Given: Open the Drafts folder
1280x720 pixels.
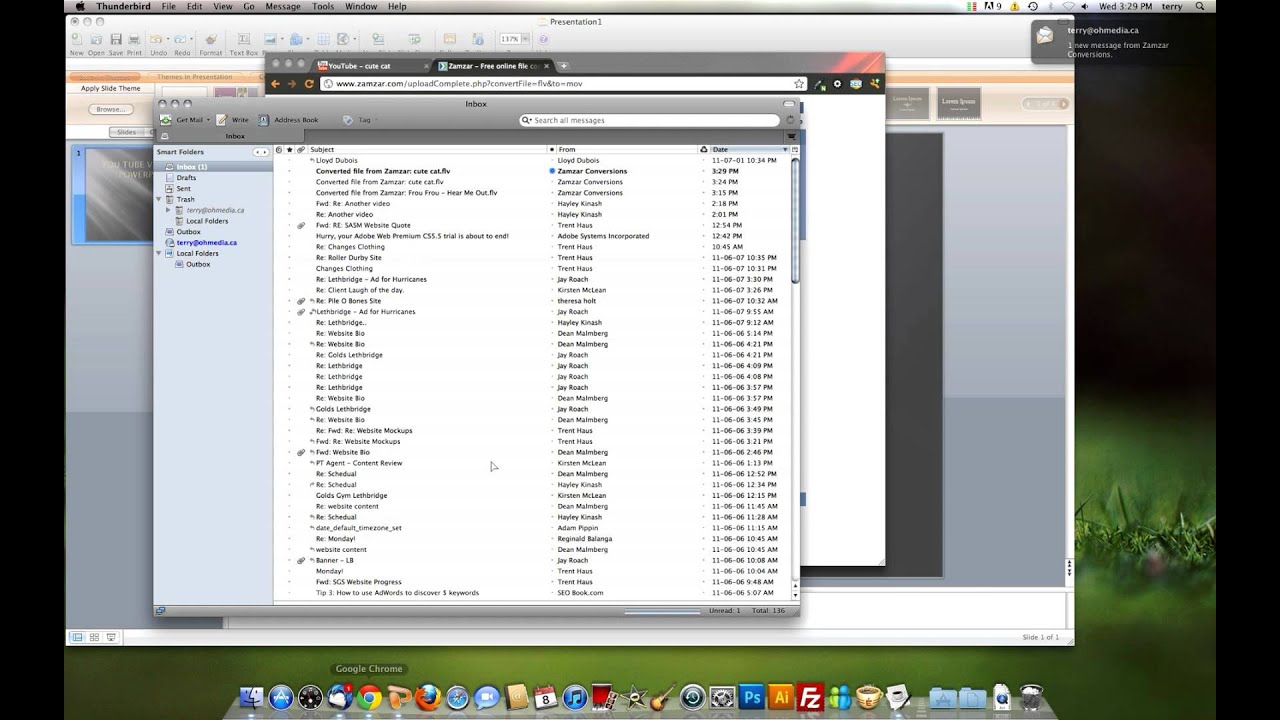Looking at the screenshot, I should 186,178.
